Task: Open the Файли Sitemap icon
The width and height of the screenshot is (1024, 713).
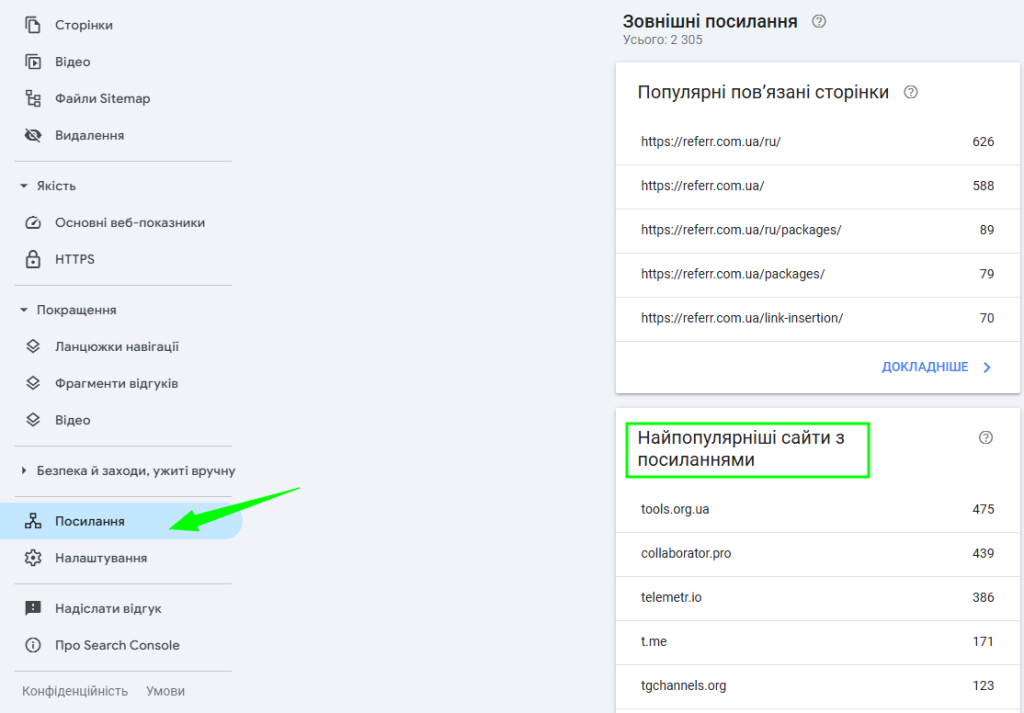Action: click(33, 99)
